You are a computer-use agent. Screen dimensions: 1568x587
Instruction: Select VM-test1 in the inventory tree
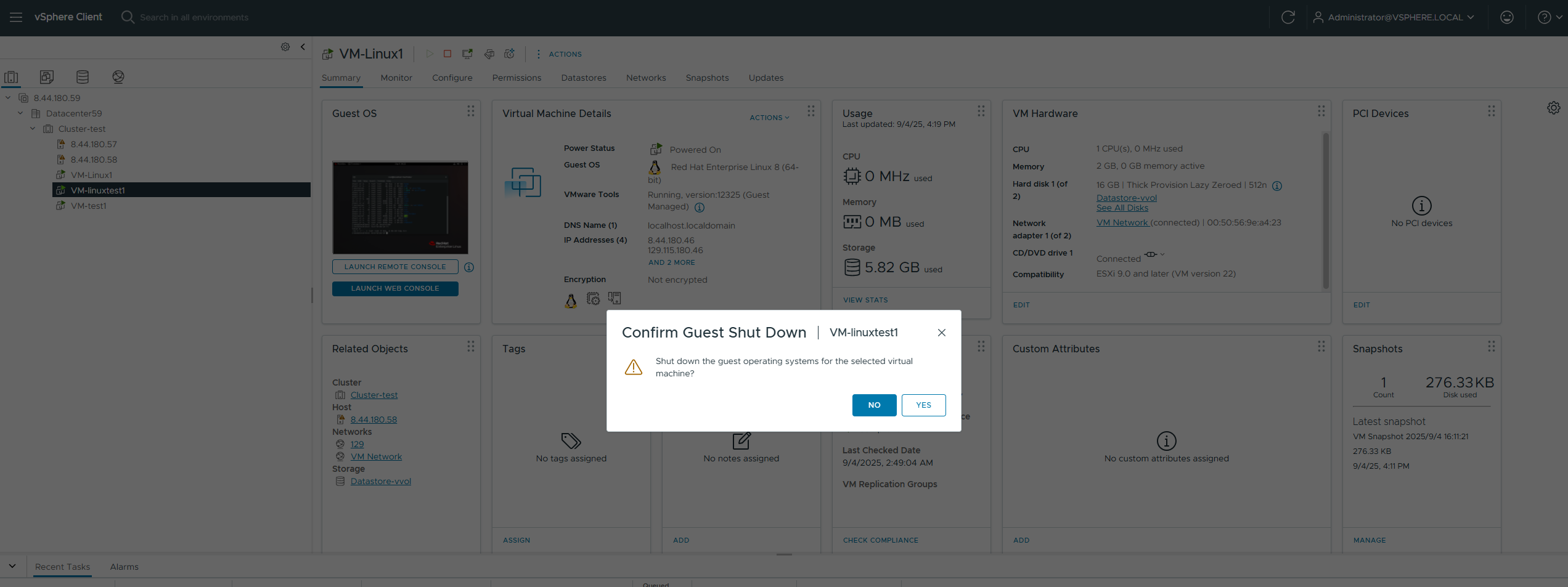(89, 206)
